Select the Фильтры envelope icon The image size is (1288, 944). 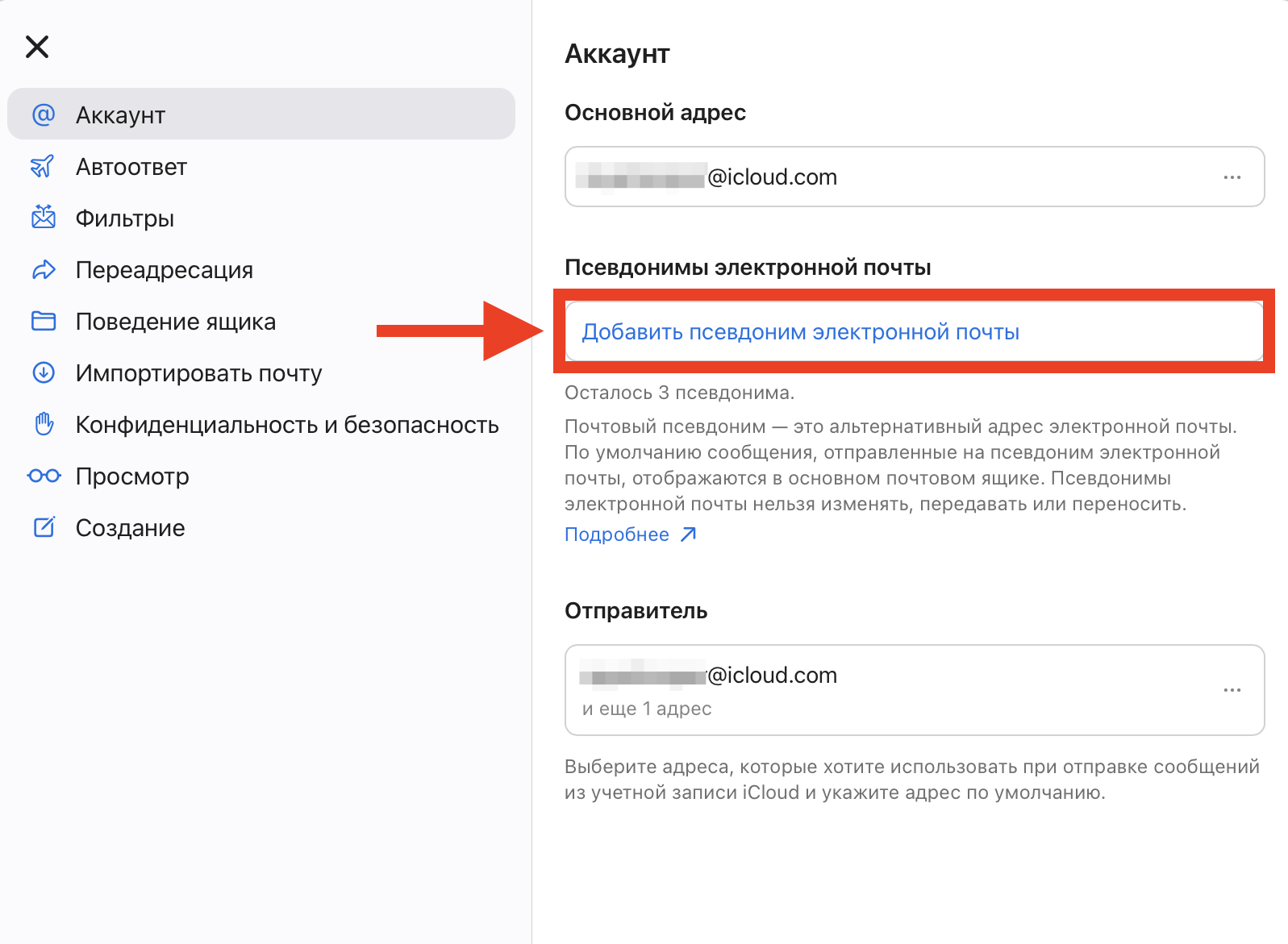(44, 218)
